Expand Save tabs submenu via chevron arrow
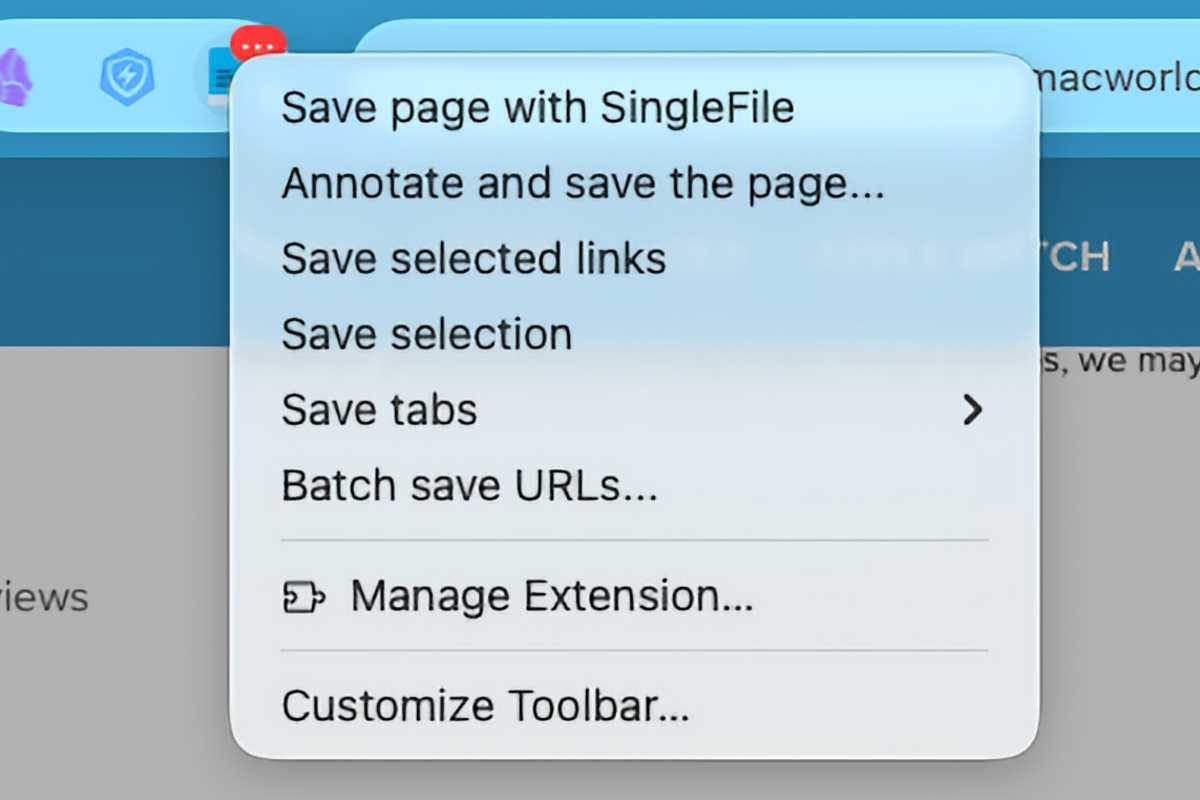The width and height of the screenshot is (1200, 800). (x=971, y=410)
